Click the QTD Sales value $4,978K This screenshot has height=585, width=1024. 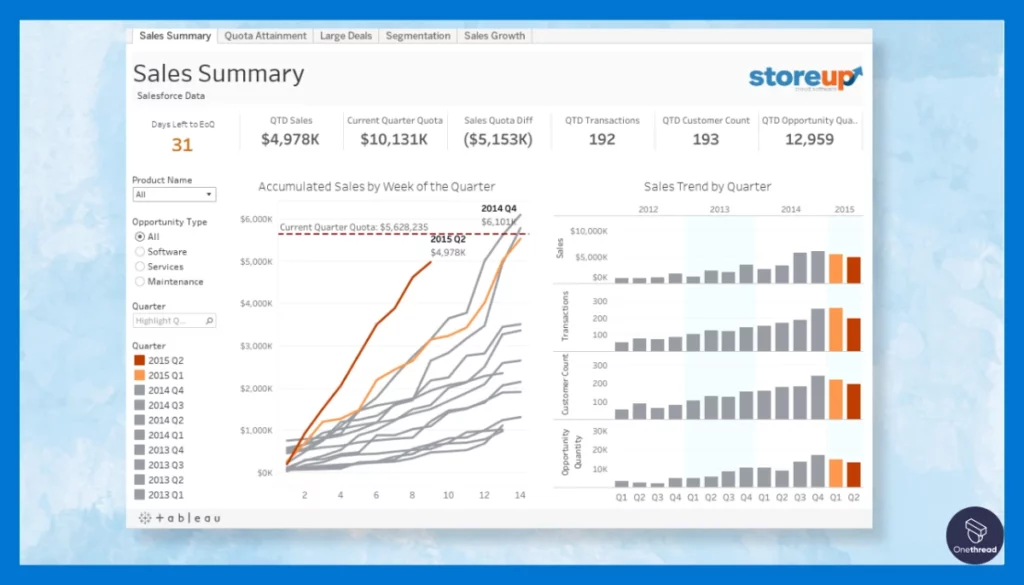tap(291, 139)
